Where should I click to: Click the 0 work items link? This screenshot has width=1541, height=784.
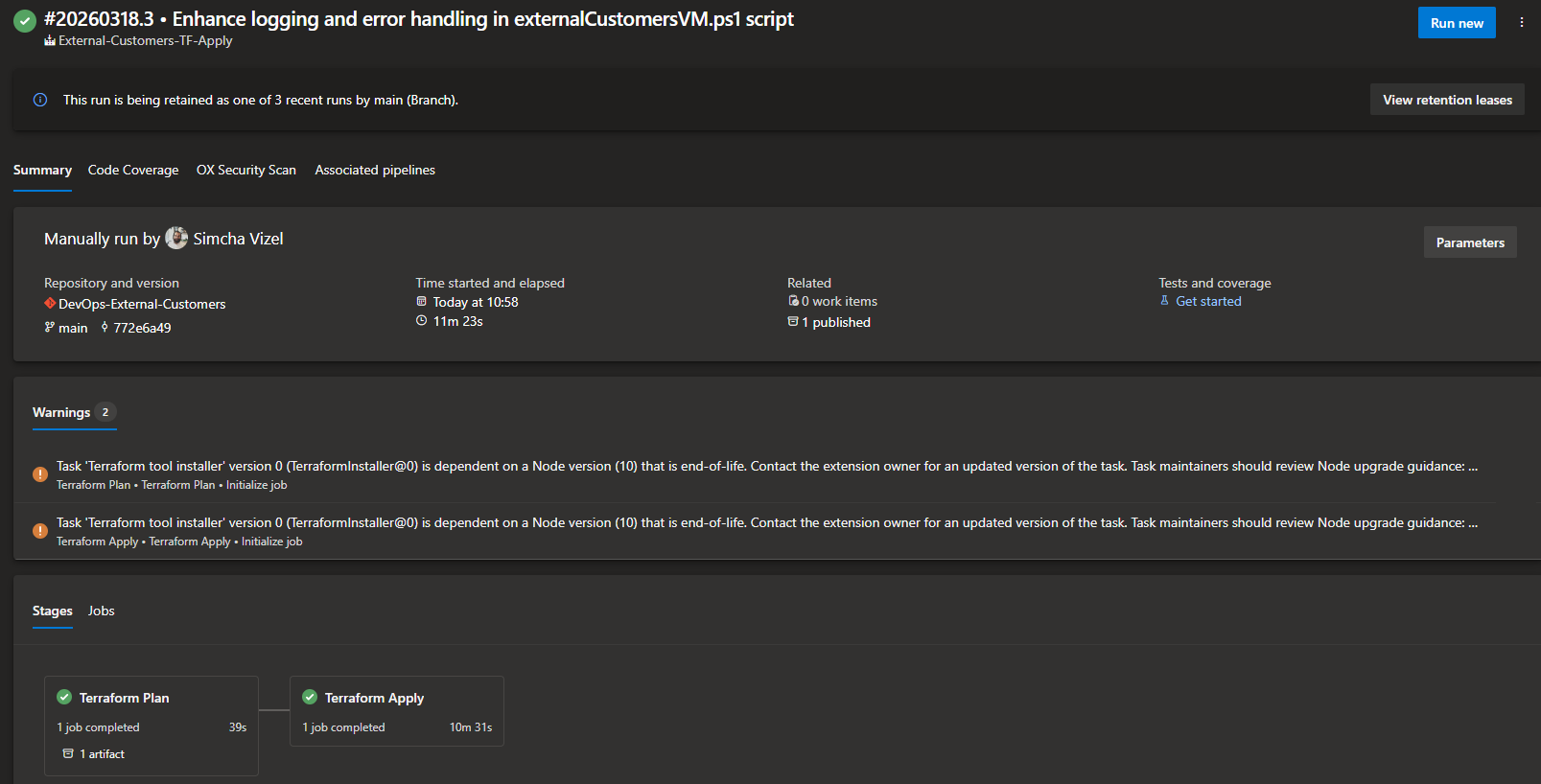[839, 301]
